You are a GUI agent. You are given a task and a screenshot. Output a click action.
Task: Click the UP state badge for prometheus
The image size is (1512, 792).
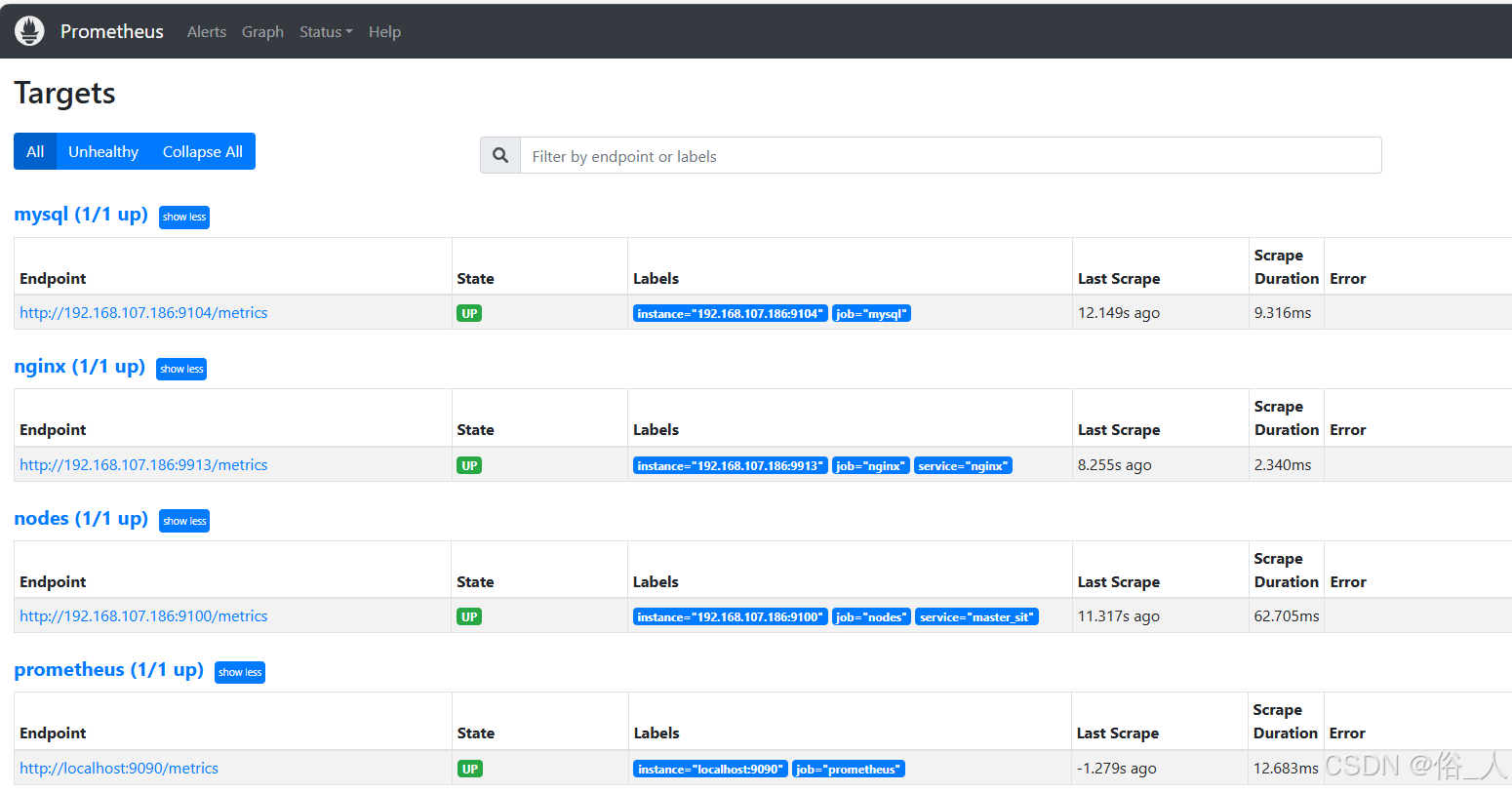tap(469, 769)
